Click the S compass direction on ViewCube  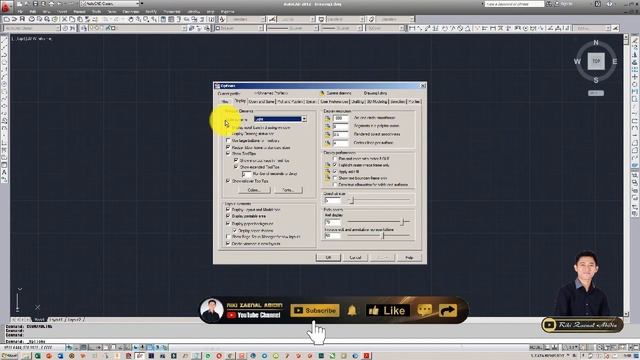pos(596,80)
